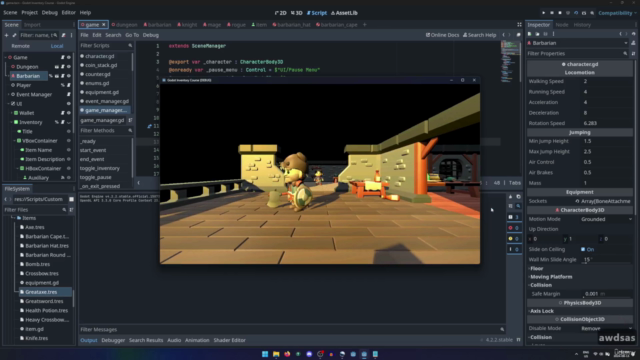Viewport: 640px width, 360px height.
Task: Instantiate child scene with chain-link icon
Action: pos(14,36)
